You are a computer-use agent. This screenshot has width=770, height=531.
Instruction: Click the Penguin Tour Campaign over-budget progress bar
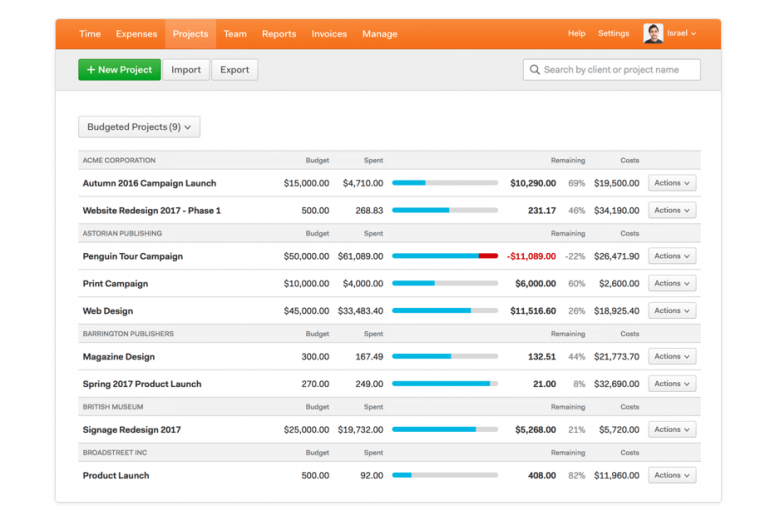[x=445, y=256]
